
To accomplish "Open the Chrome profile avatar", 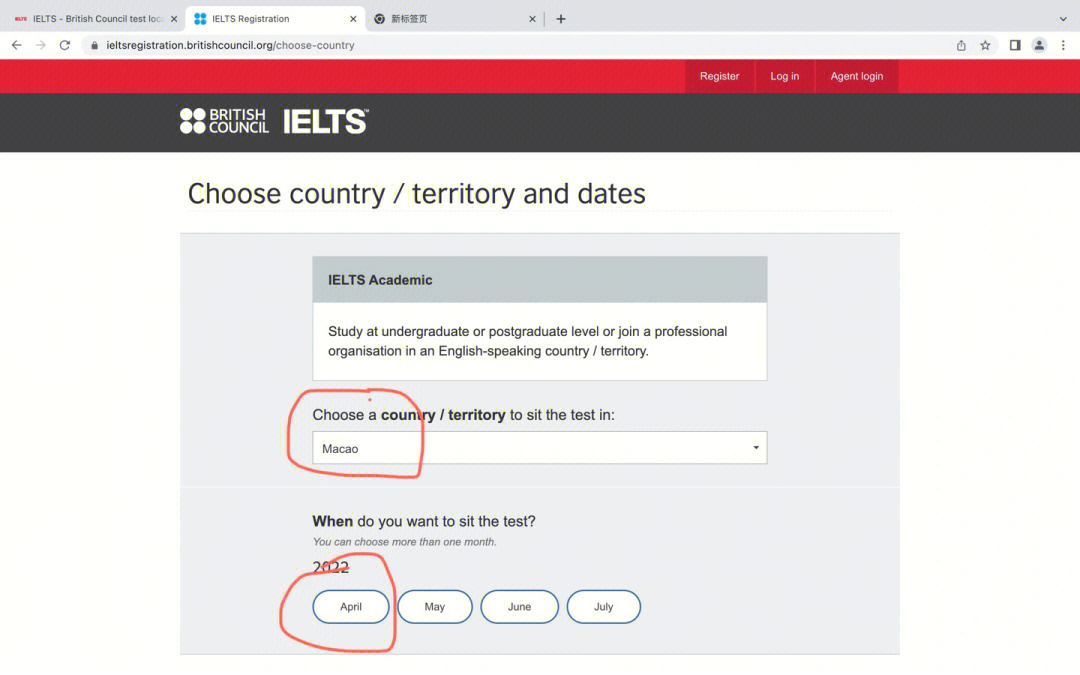I will click(1039, 45).
